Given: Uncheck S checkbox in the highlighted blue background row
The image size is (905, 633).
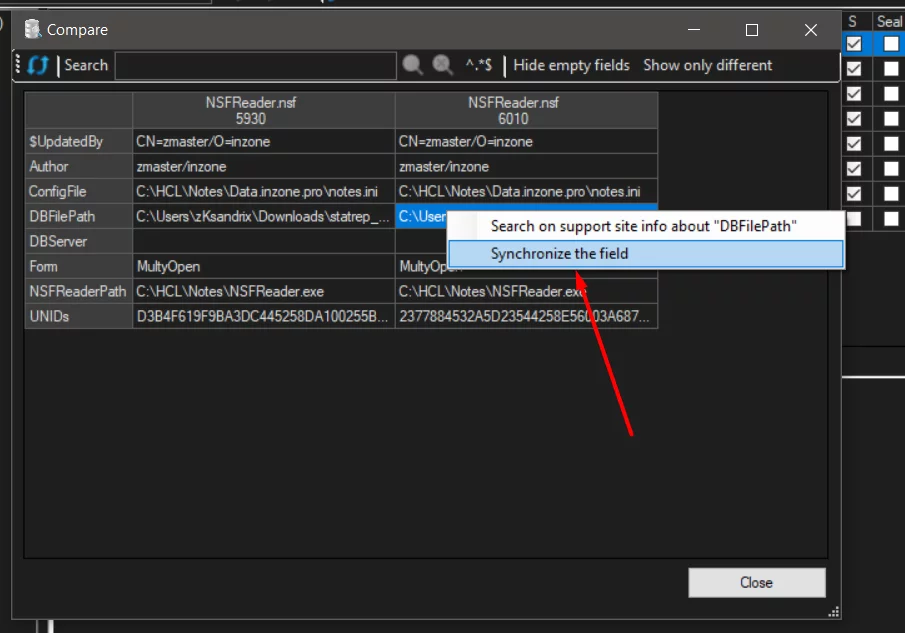Looking at the screenshot, I should (x=854, y=44).
